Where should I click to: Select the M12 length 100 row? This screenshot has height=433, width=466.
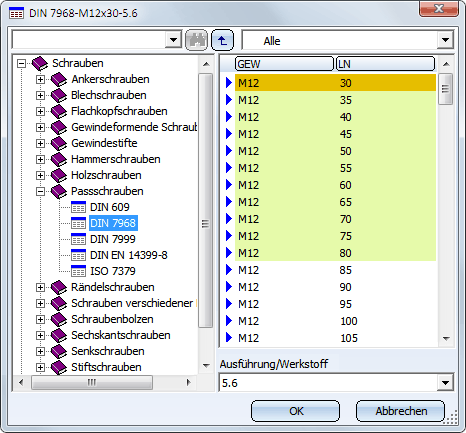pyautogui.click(x=335, y=321)
